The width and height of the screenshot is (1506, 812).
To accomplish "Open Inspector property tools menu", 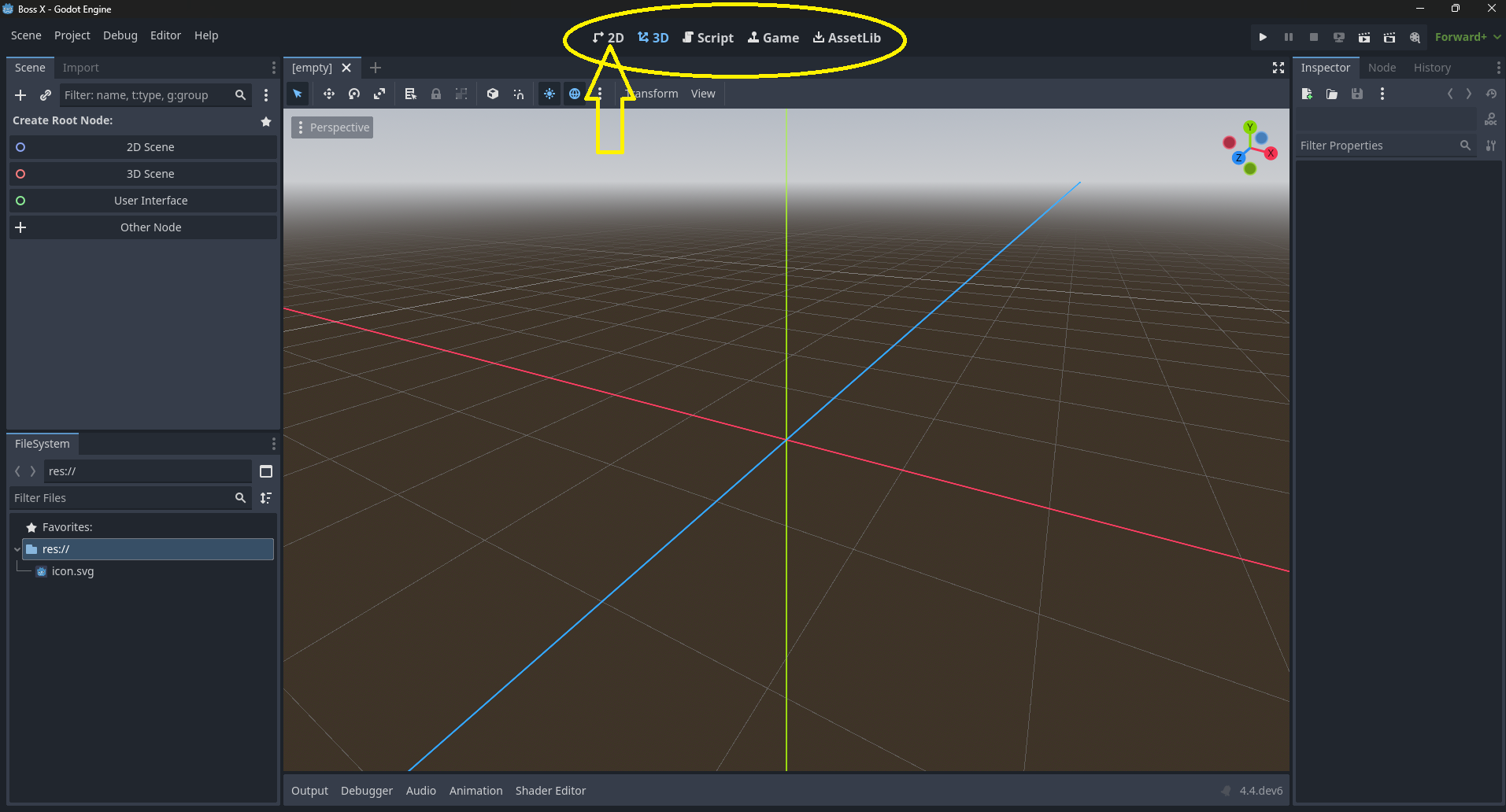I will [1491, 146].
